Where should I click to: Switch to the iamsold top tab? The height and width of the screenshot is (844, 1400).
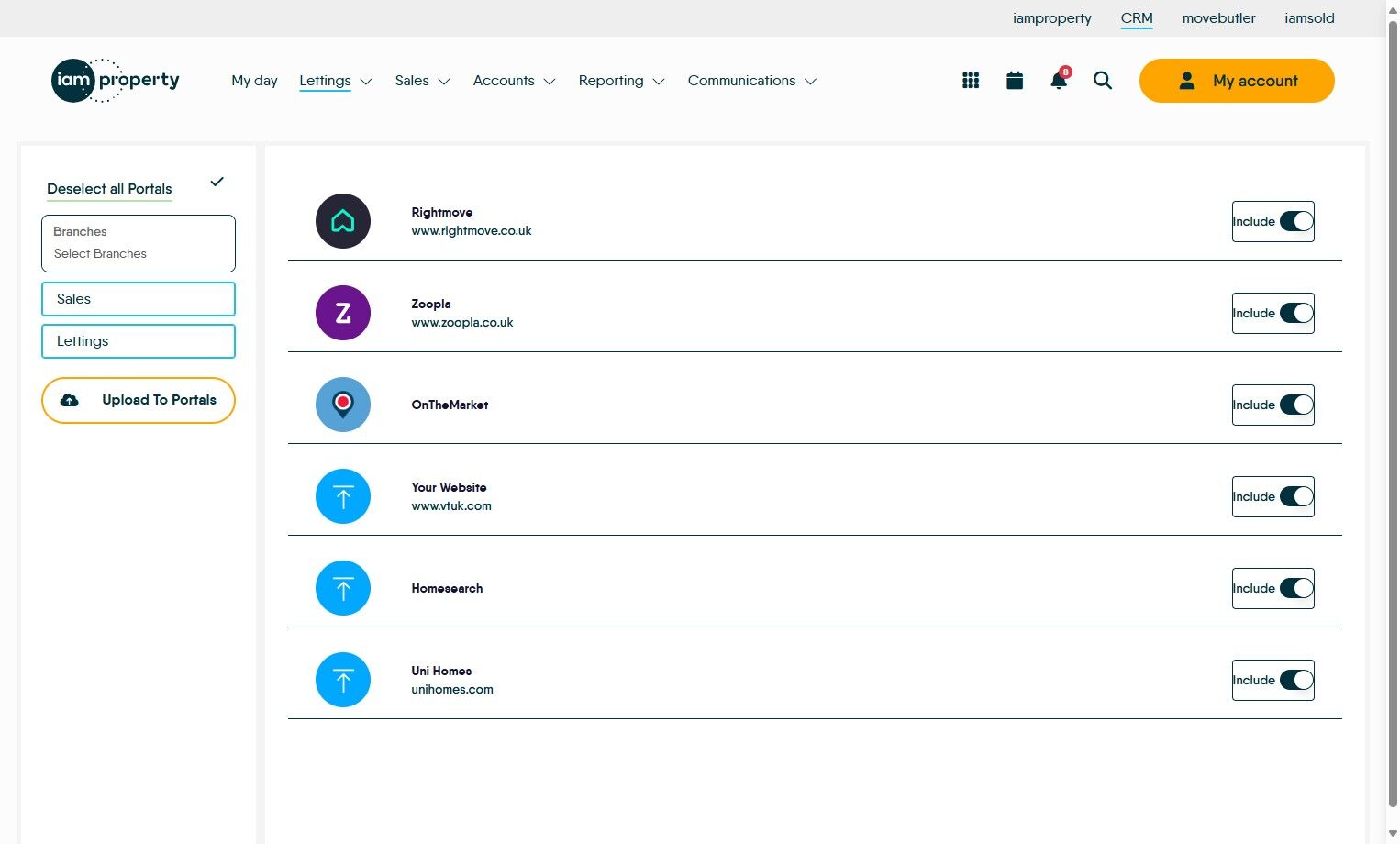pyautogui.click(x=1309, y=18)
